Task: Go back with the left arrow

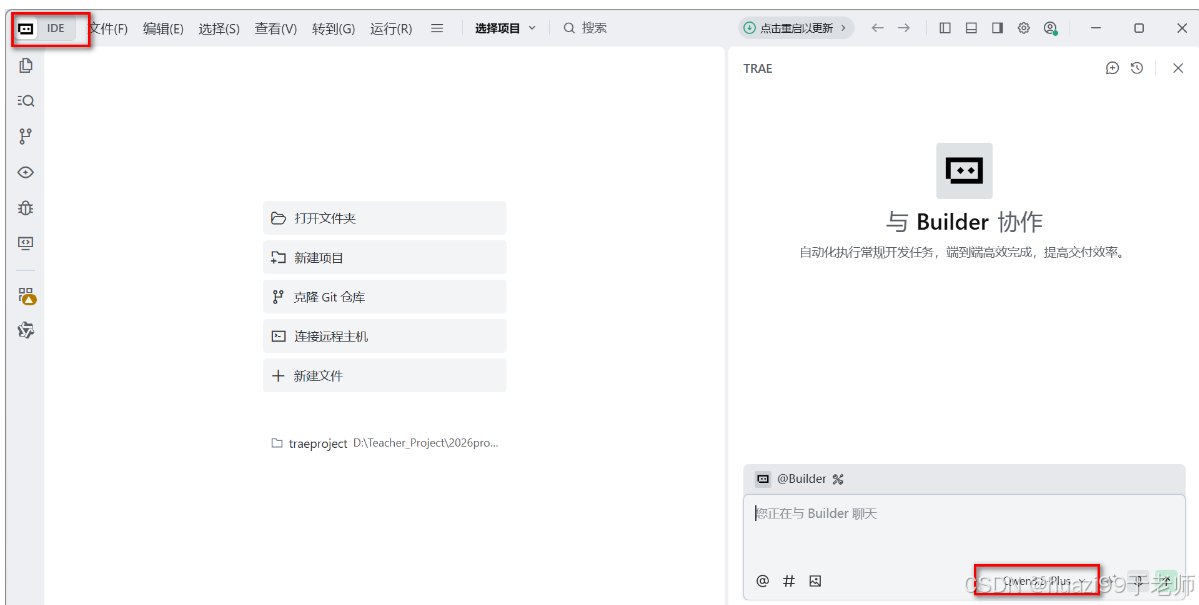Action: (878, 28)
